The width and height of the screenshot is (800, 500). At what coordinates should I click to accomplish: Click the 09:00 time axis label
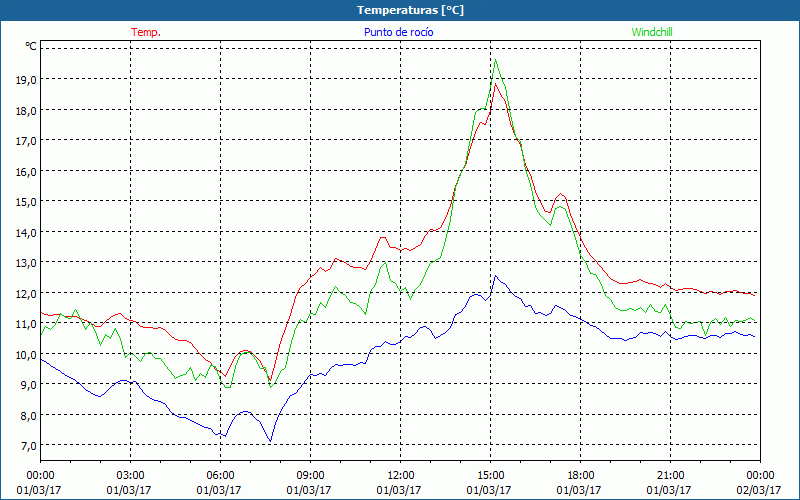click(x=310, y=476)
